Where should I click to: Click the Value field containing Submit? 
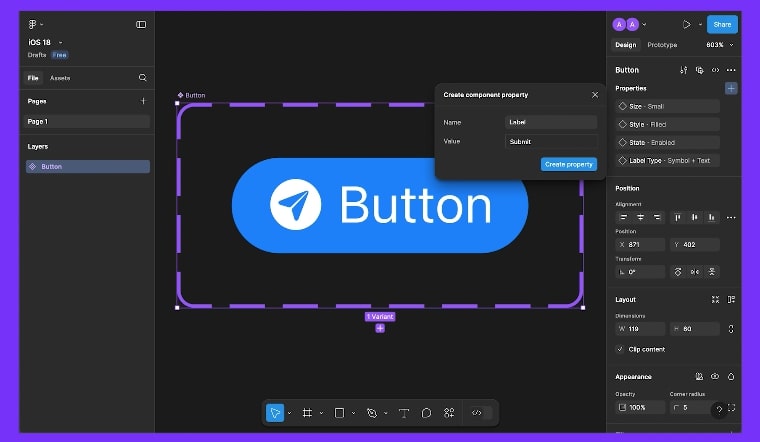click(x=551, y=142)
